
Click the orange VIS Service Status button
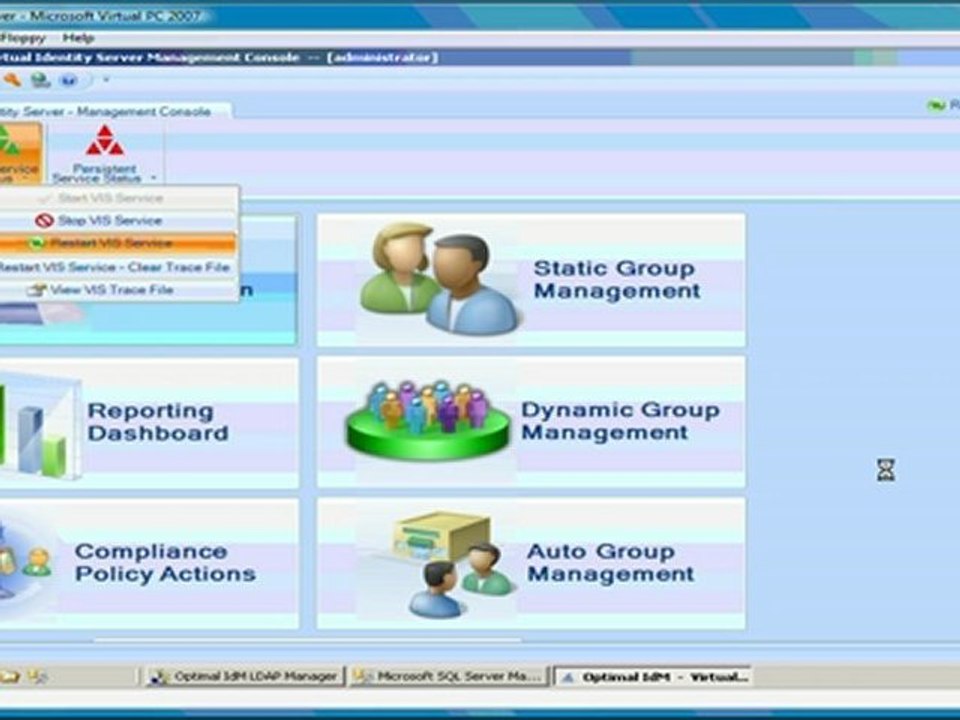pyautogui.click(x=20, y=153)
